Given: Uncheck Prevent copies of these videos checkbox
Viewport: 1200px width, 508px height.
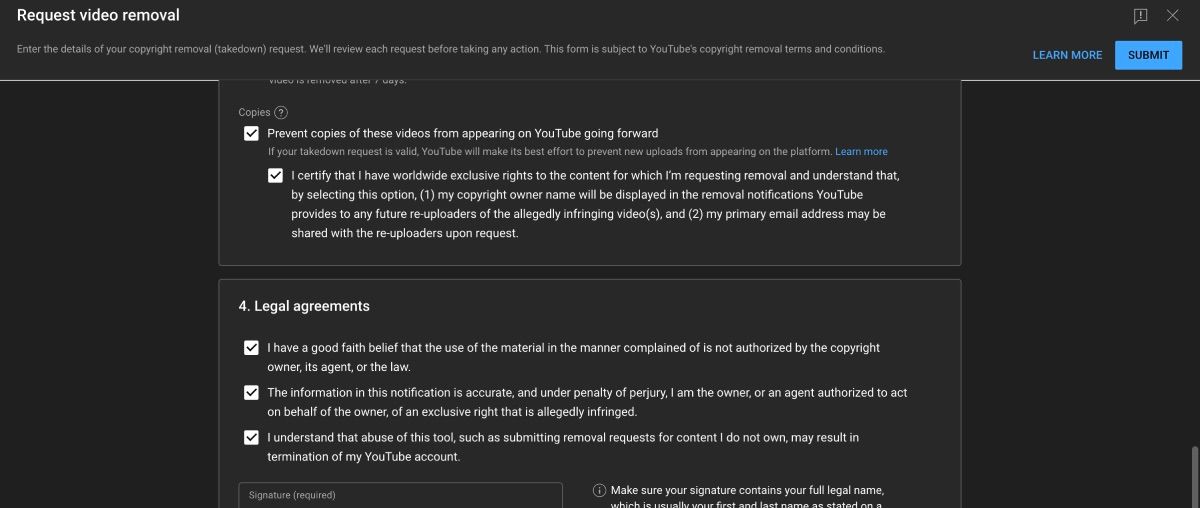Looking at the screenshot, I should click(251, 134).
